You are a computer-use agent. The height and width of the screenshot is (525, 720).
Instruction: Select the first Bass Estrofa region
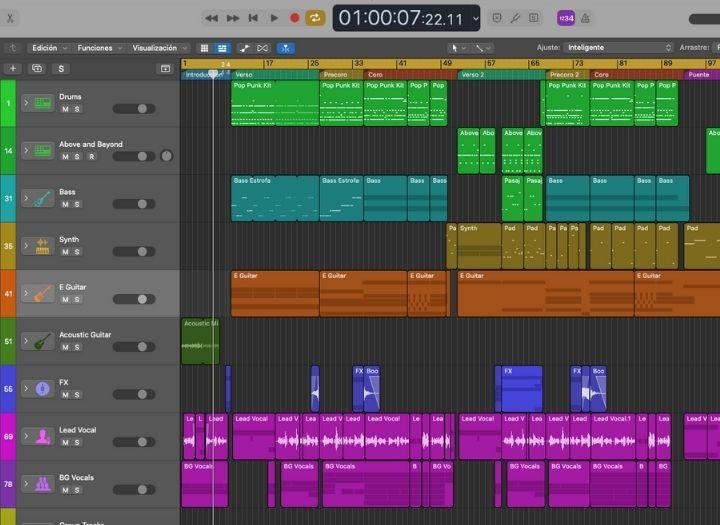point(275,198)
